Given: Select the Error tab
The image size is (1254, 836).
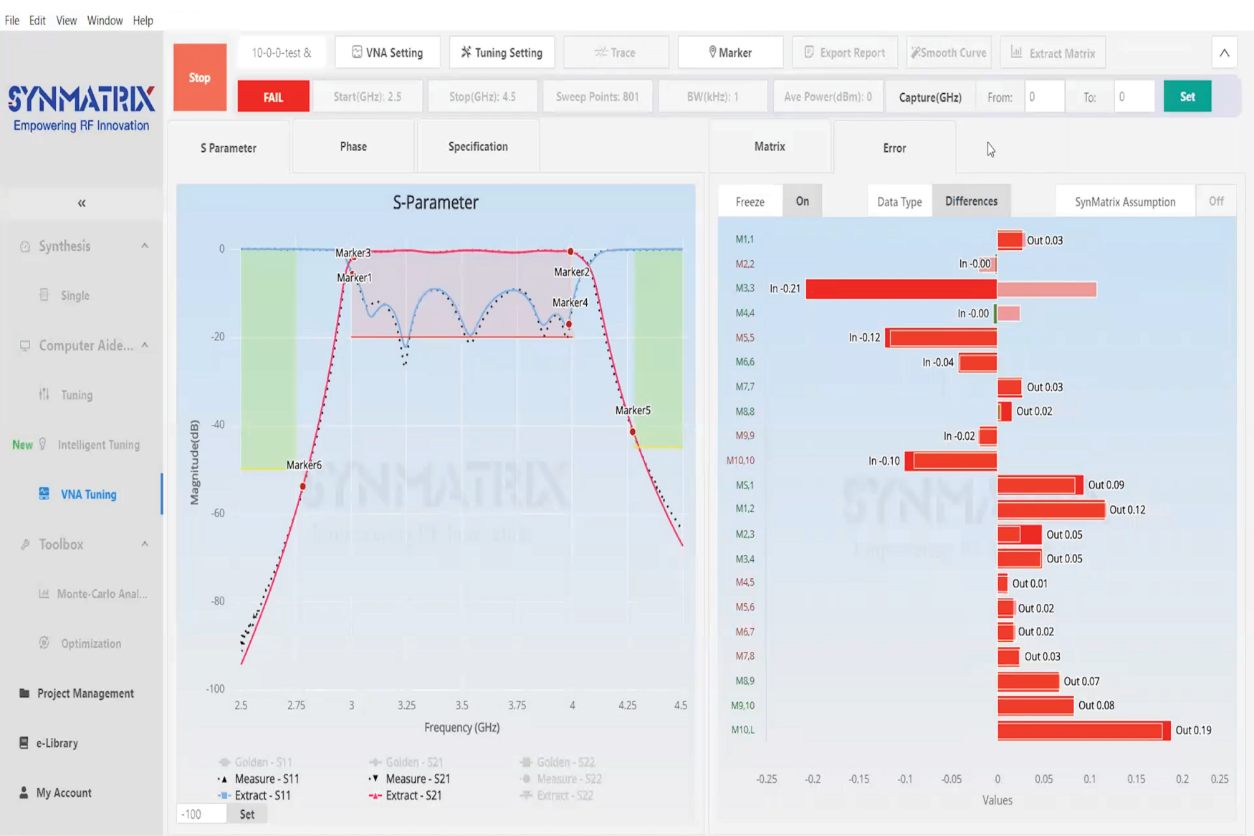Looking at the screenshot, I should coord(894,147).
